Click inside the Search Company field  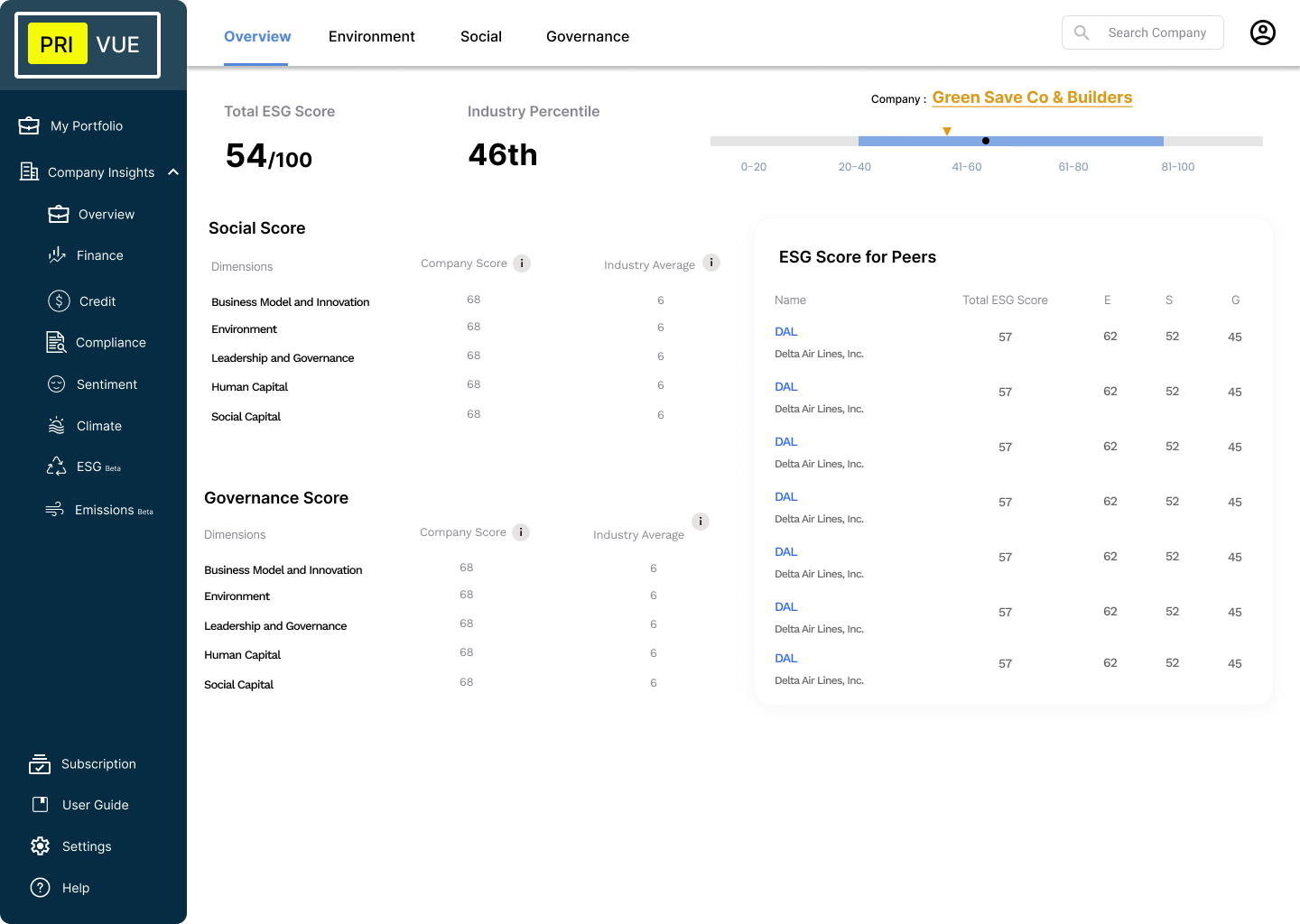[1143, 32]
